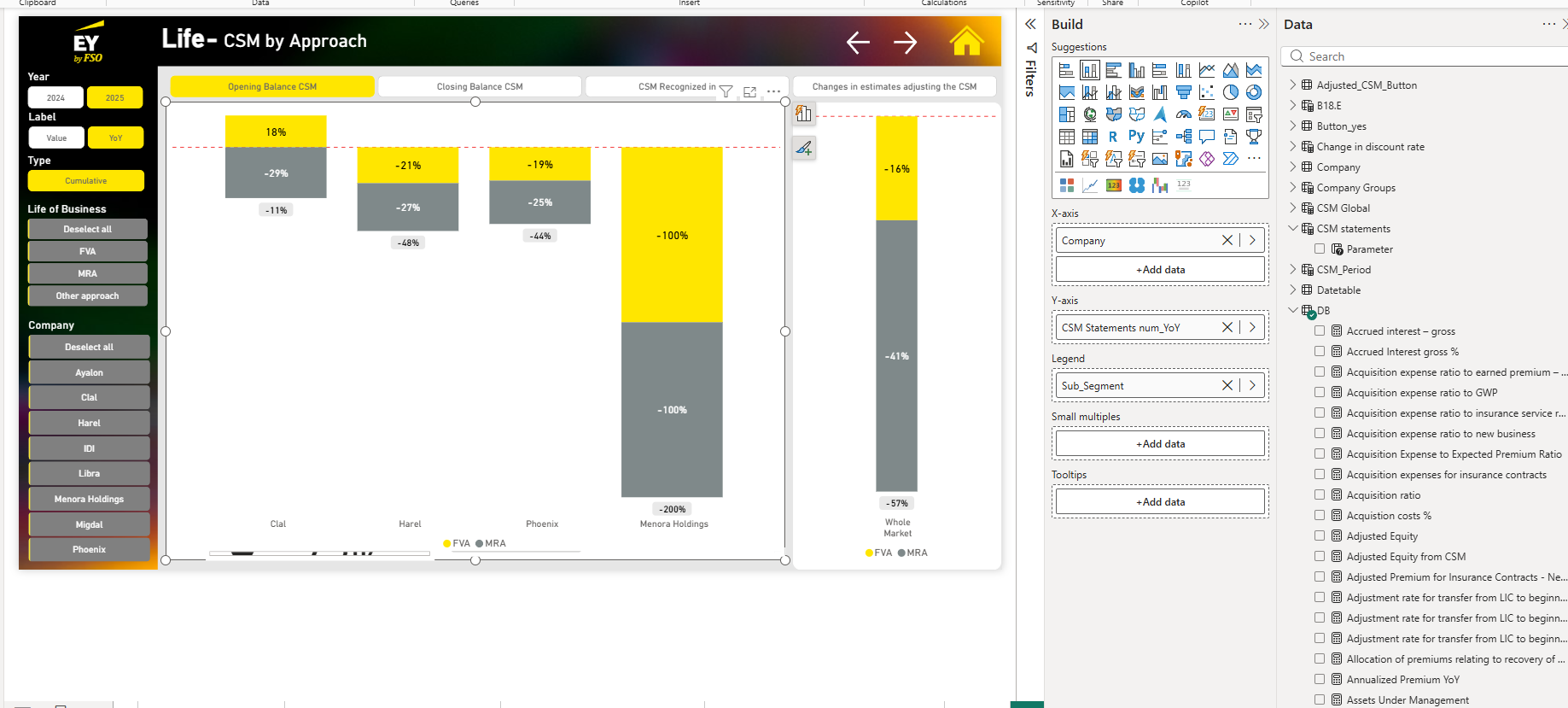
Task: Select the stacked bar chart visual
Action: tap(1066, 70)
